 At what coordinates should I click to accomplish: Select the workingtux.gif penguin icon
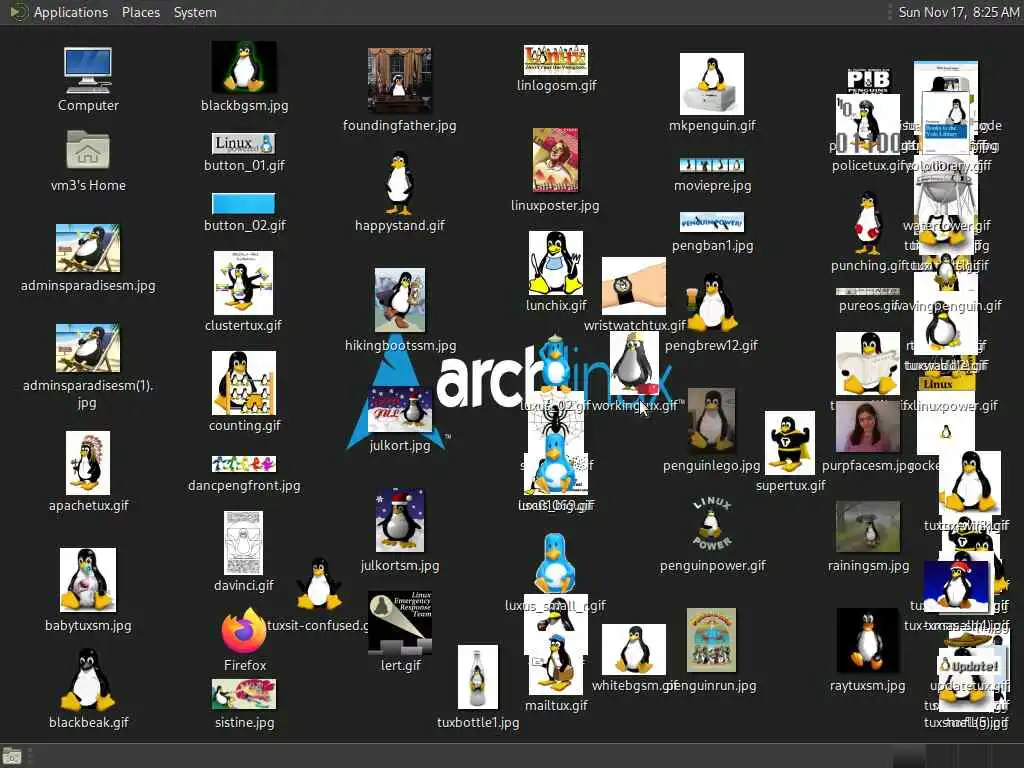coord(634,363)
